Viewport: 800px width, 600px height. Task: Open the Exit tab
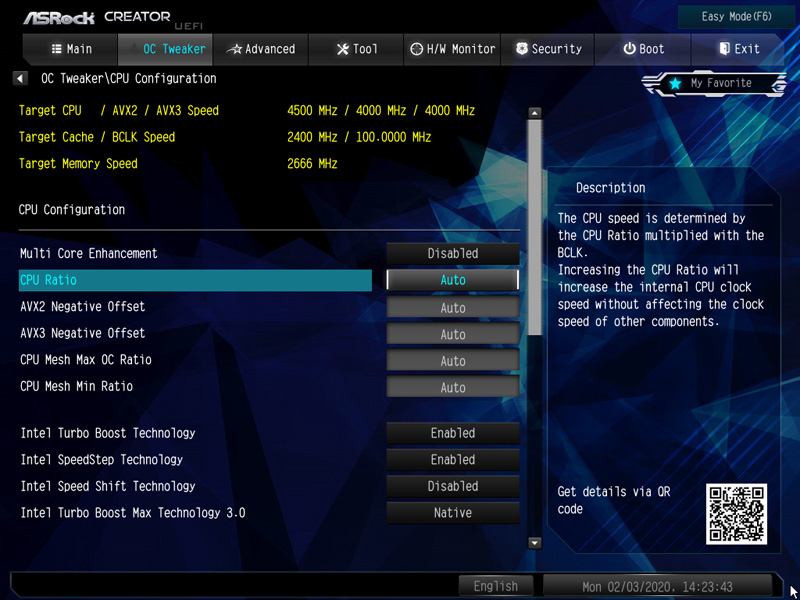point(738,49)
